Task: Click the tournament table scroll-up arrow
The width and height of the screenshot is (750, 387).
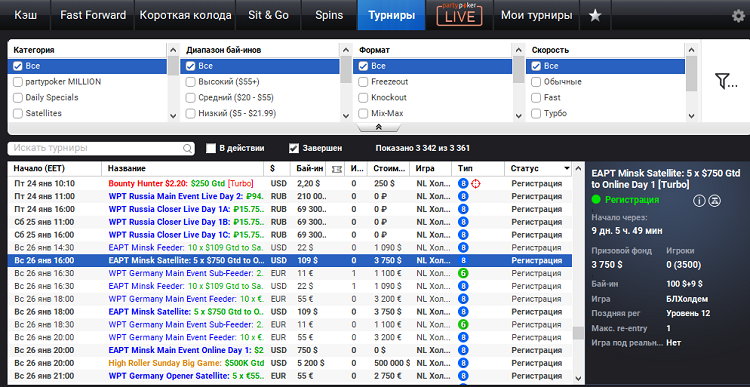Action: tap(579, 168)
